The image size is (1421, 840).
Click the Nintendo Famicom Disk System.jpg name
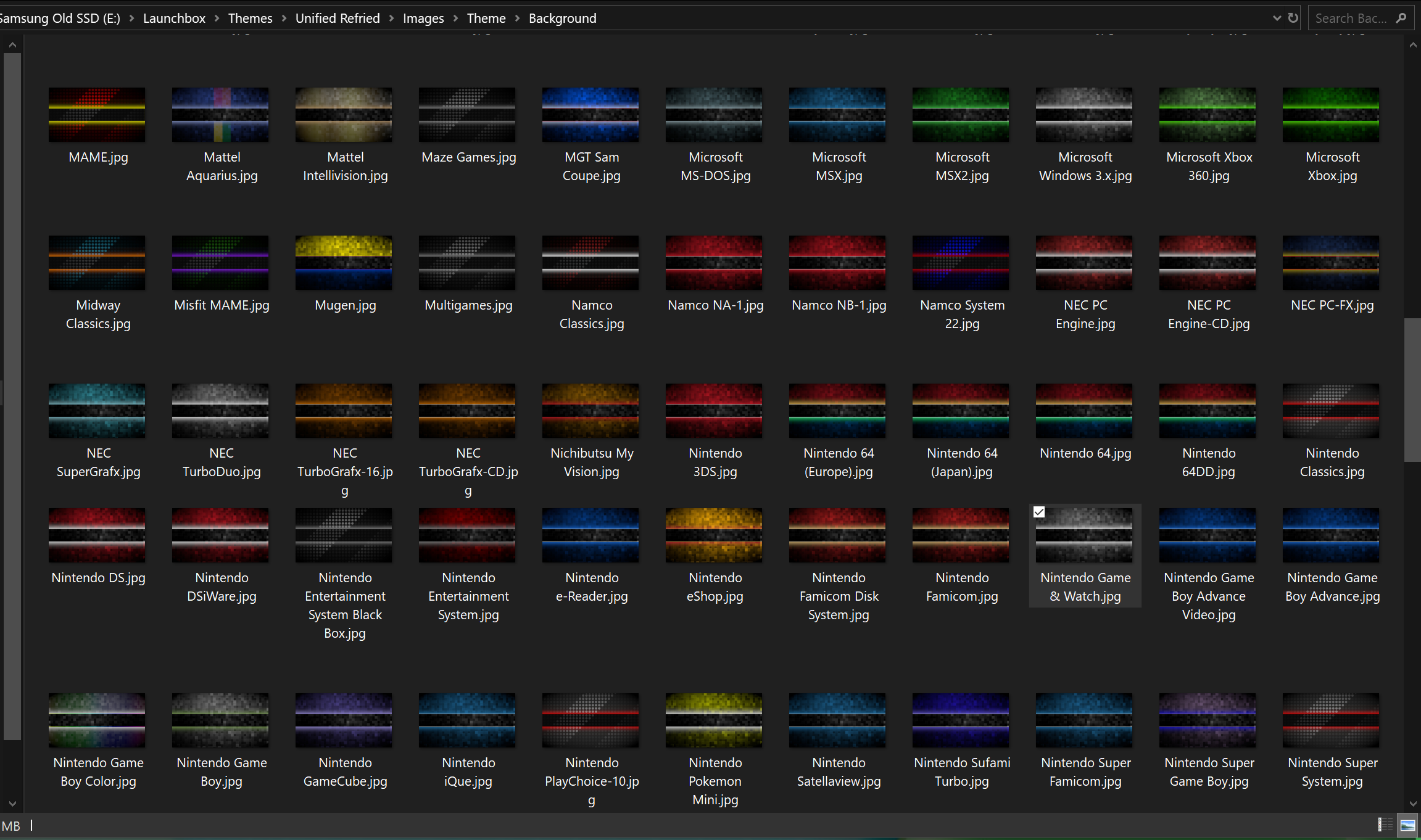pyautogui.click(x=839, y=596)
